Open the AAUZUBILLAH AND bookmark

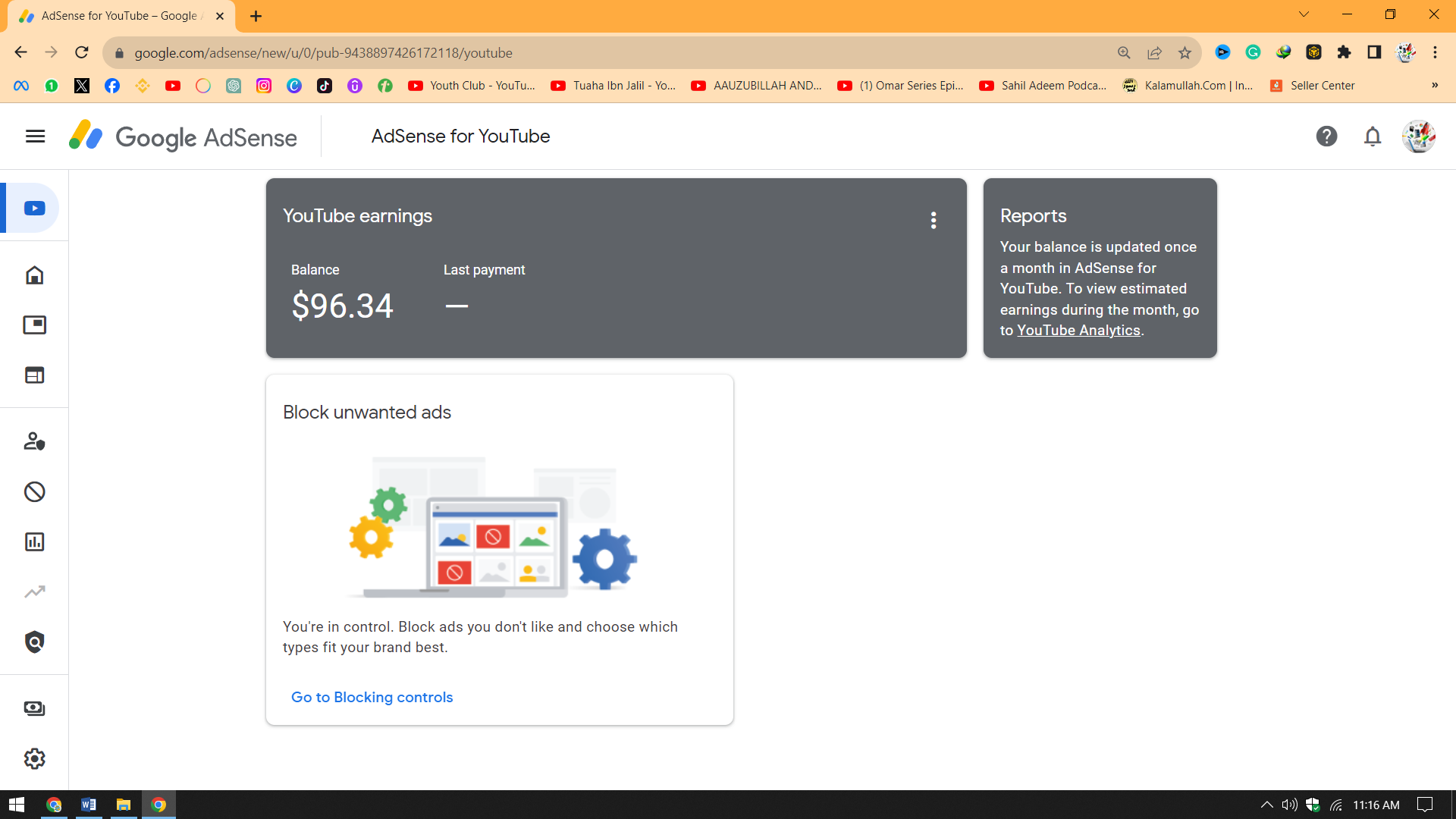coord(757,86)
